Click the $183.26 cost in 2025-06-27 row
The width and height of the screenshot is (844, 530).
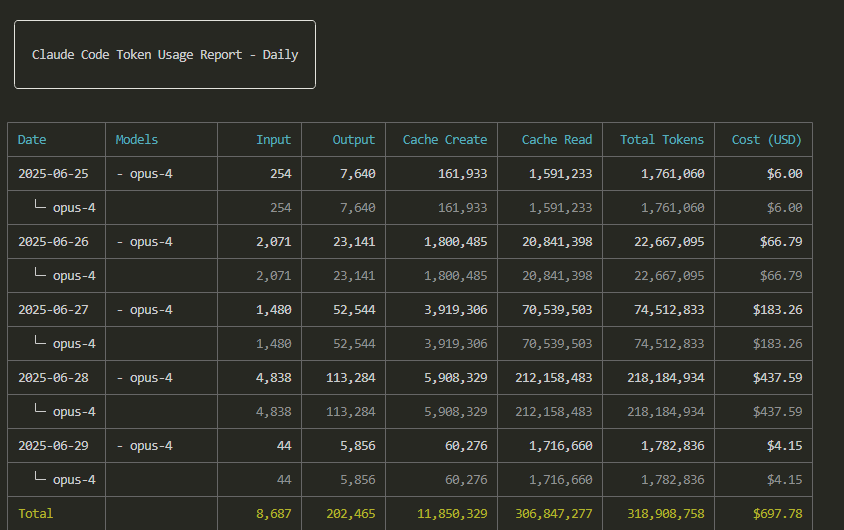777,310
